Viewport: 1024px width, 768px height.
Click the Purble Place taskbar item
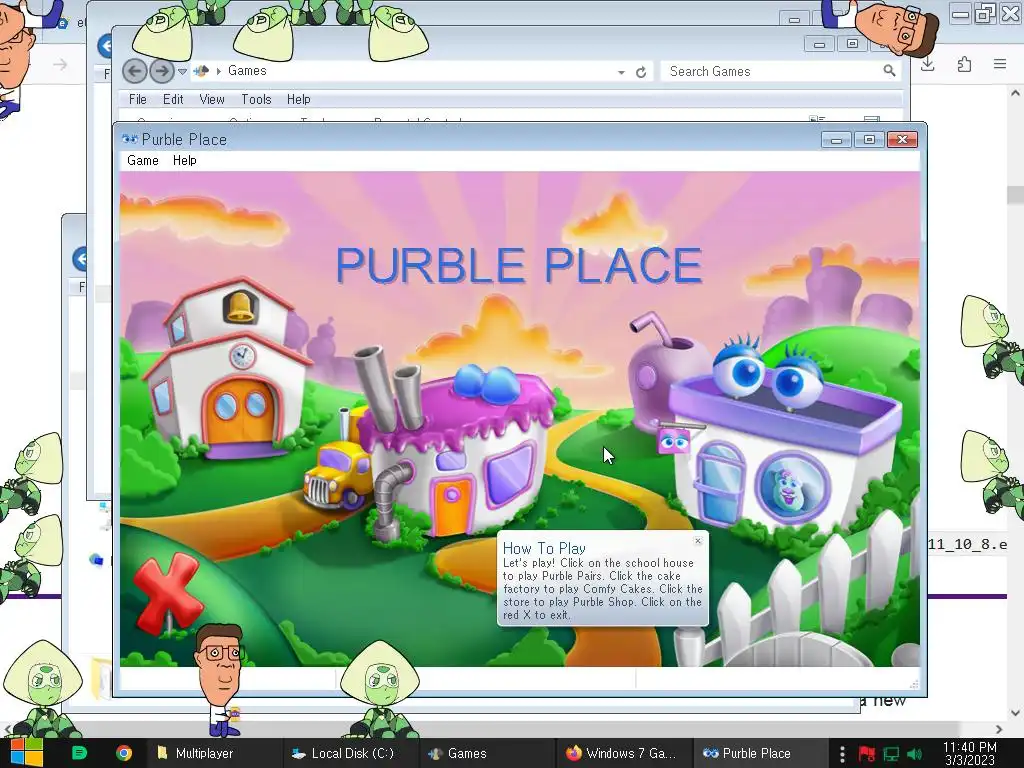tap(759, 753)
